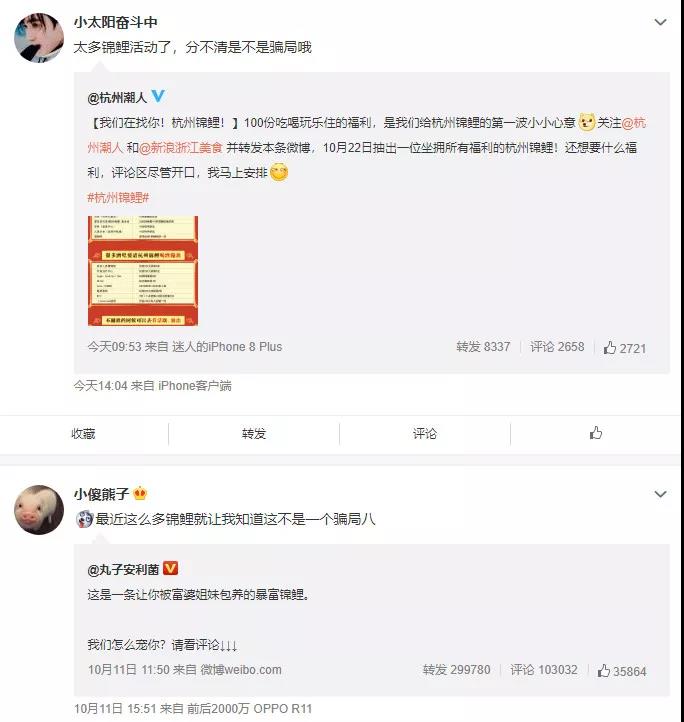Open the @丸子安利菌 author name link

click(123, 570)
